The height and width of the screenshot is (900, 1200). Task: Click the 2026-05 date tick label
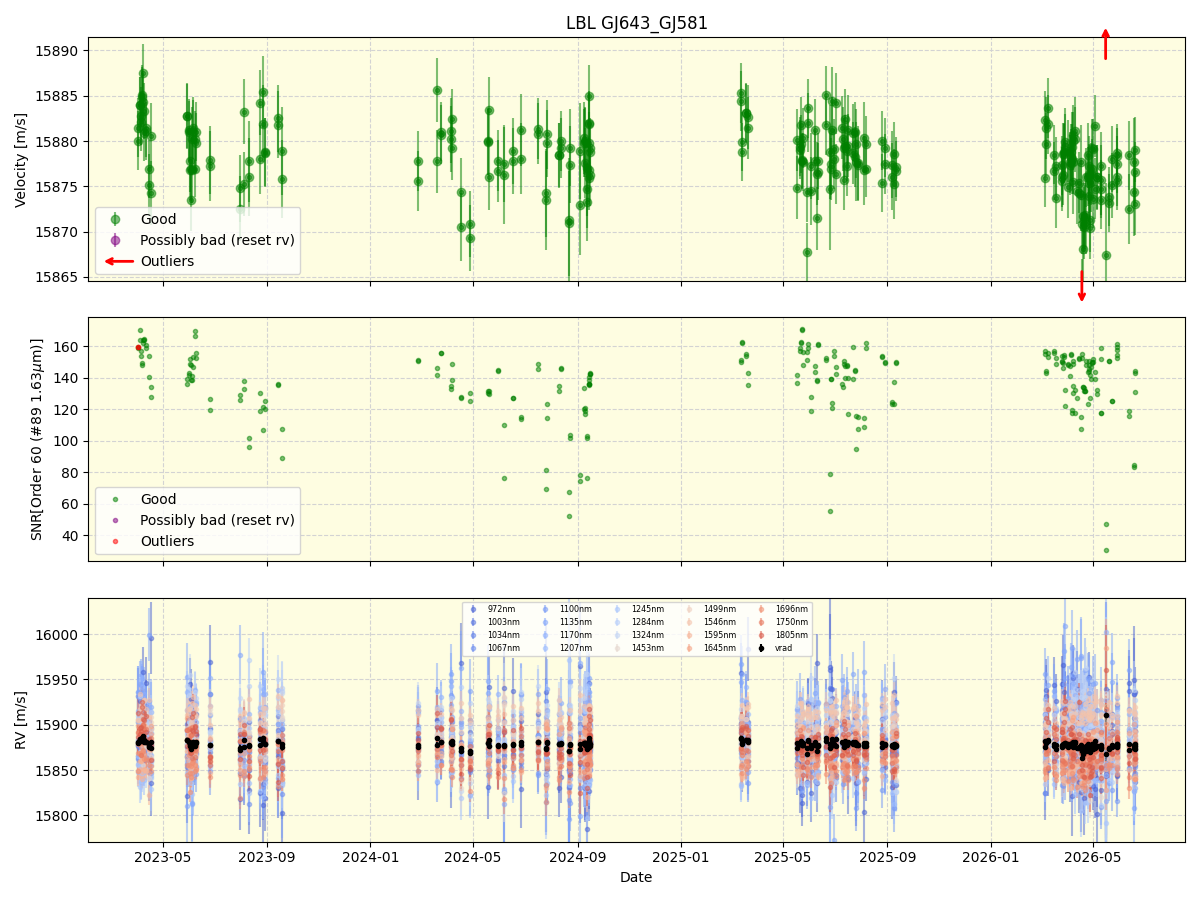tap(1093, 857)
